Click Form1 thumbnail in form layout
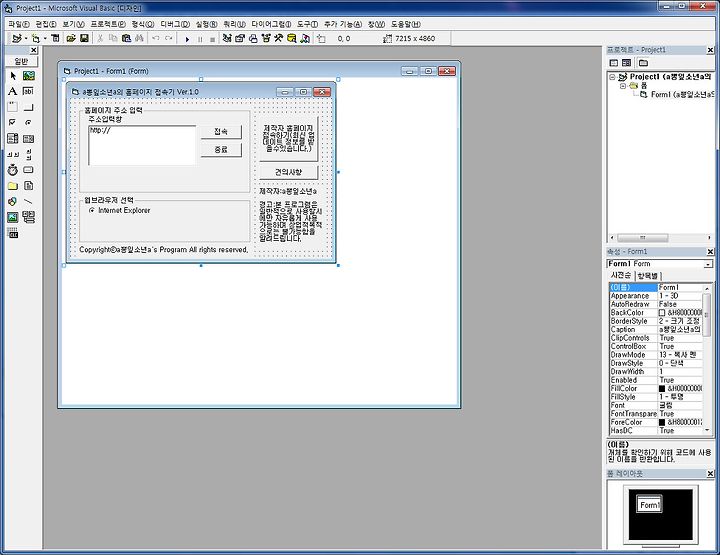The height and width of the screenshot is (555, 720). click(x=649, y=505)
